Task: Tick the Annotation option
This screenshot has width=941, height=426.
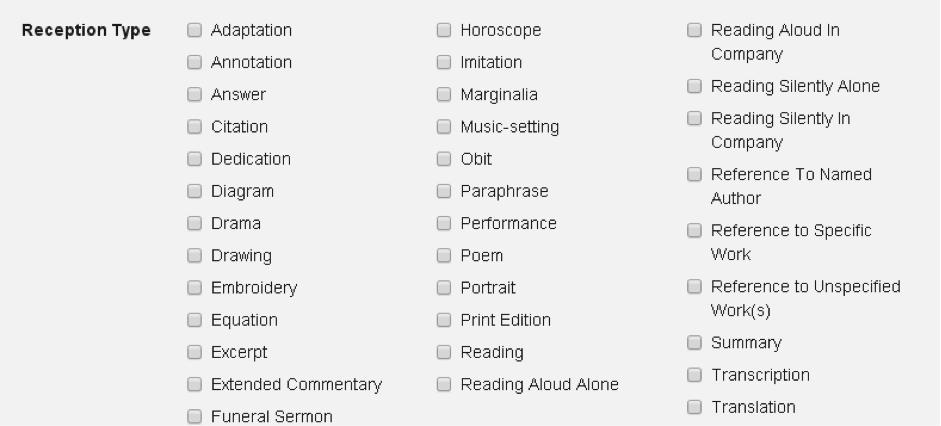Action: pos(194,63)
